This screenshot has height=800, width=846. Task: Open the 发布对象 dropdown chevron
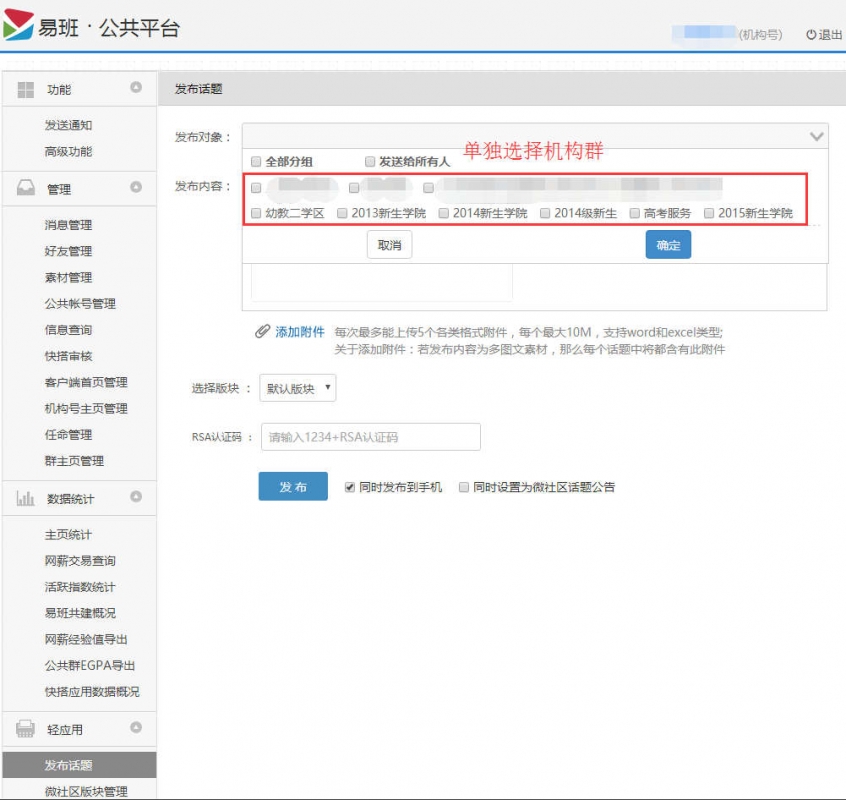pos(816,136)
